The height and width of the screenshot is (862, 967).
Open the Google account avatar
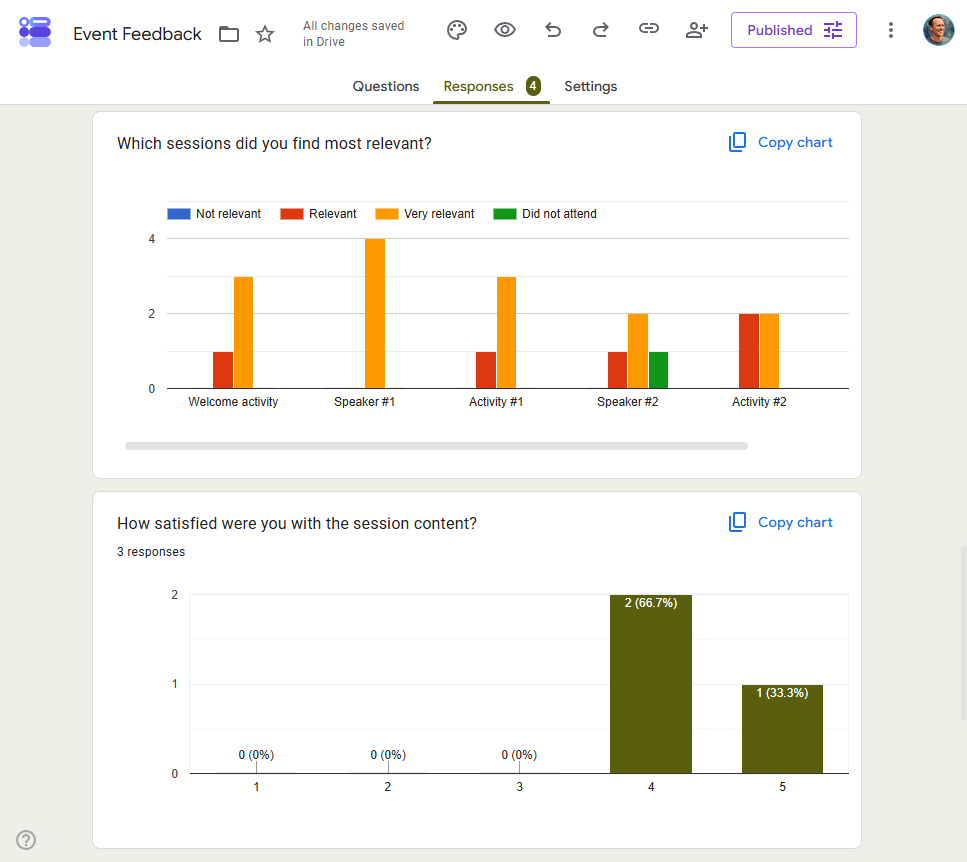(938, 30)
